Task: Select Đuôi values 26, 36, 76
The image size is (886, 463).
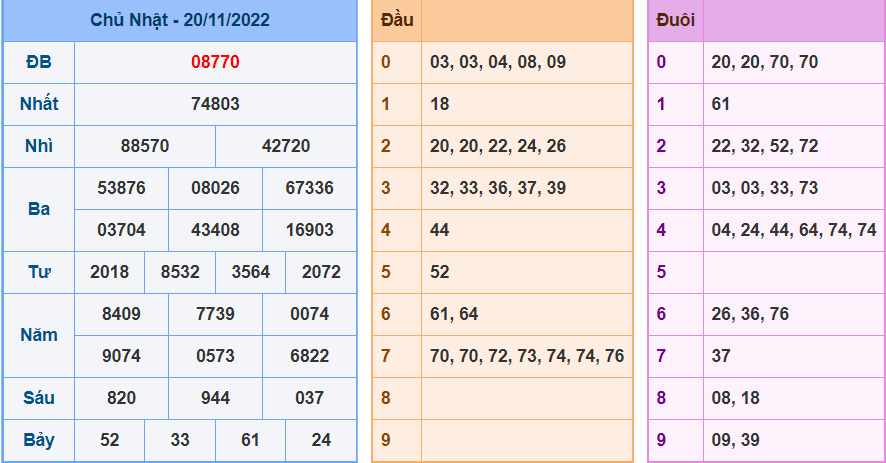Action: (750, 314)
